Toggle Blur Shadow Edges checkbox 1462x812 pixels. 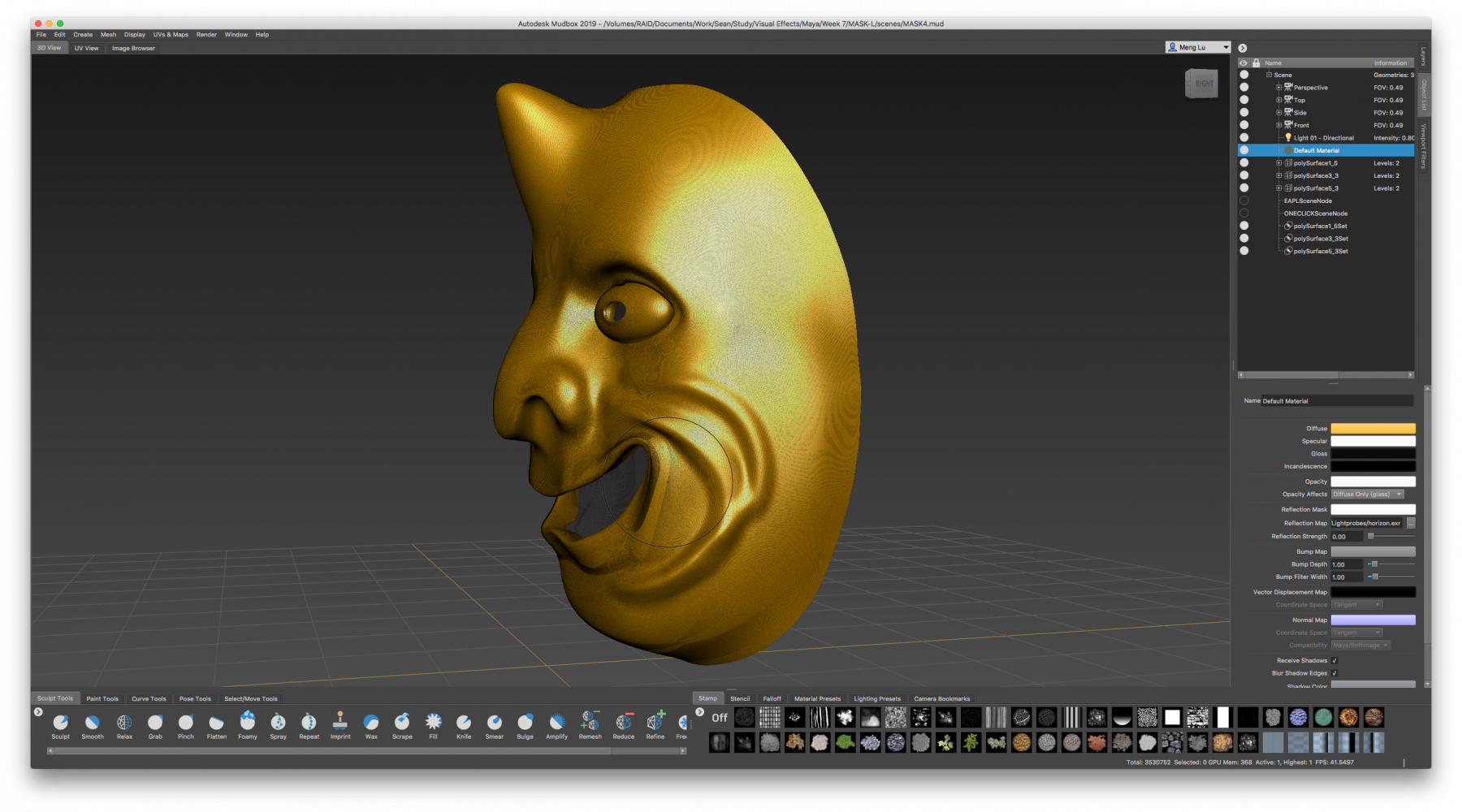click(x=1334, y=673)
